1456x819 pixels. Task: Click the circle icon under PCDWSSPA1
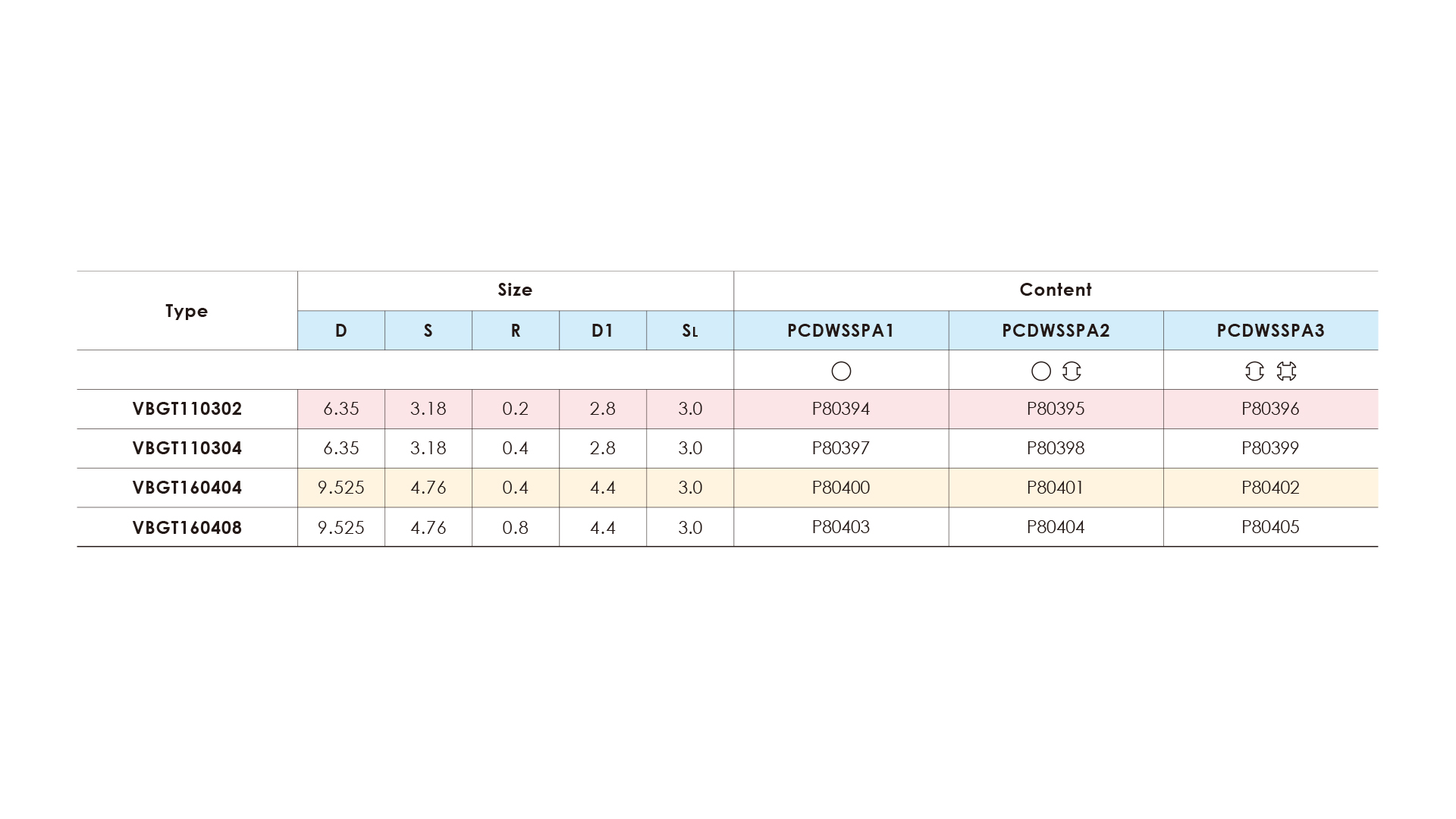point(841,371)
